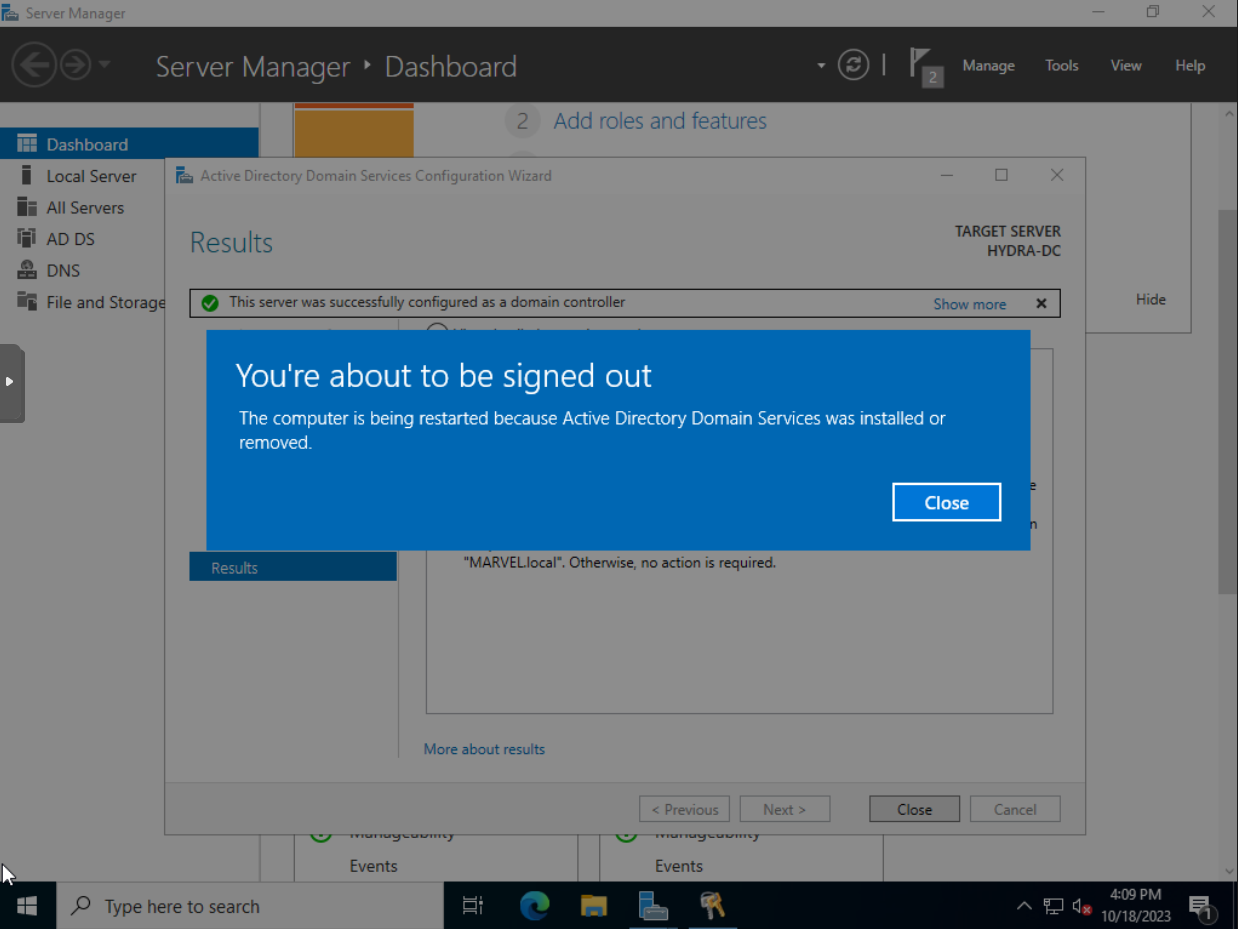Click the Notifications flag icon
The height and width of the screenshot is (929, 1238).
click(923, 66)
